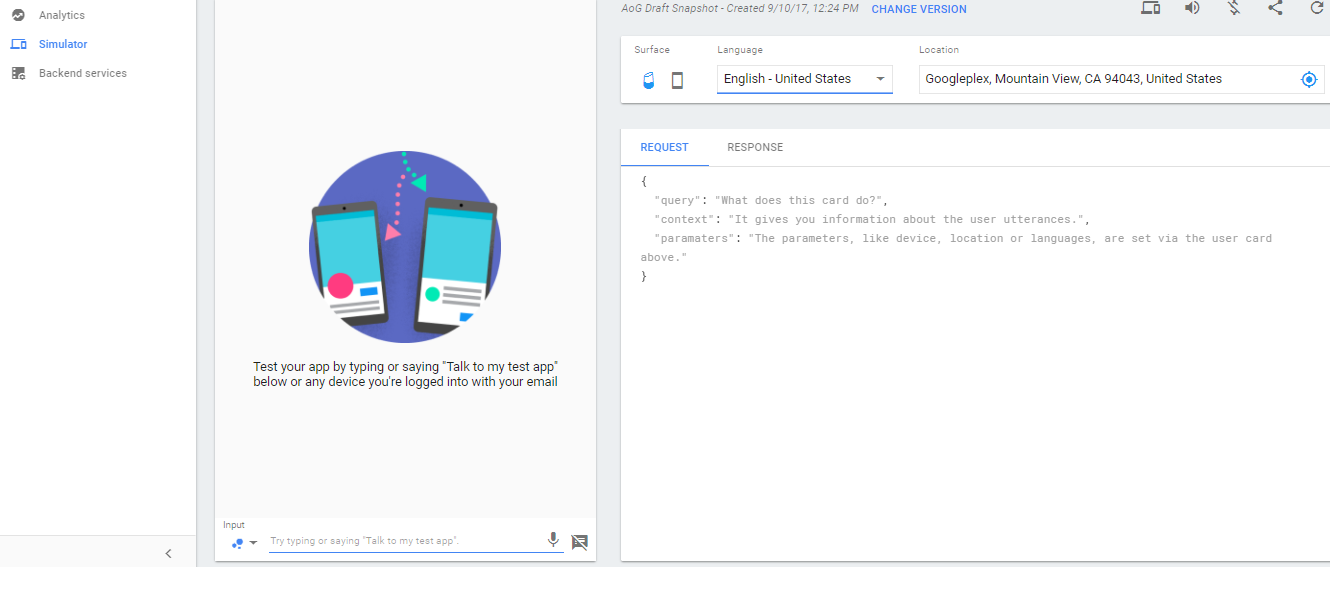
Task: Click the "context" line in JSON
Action: pos(871,219)
